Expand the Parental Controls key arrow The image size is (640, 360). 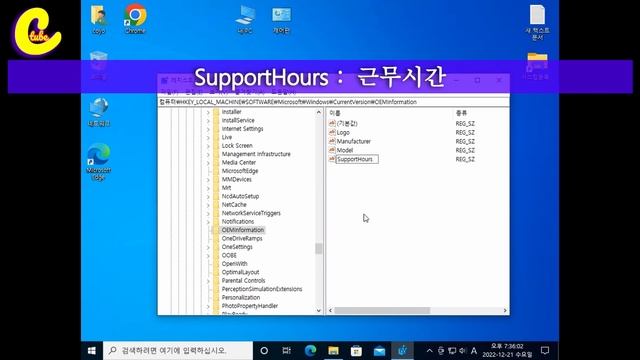point(208,281)
